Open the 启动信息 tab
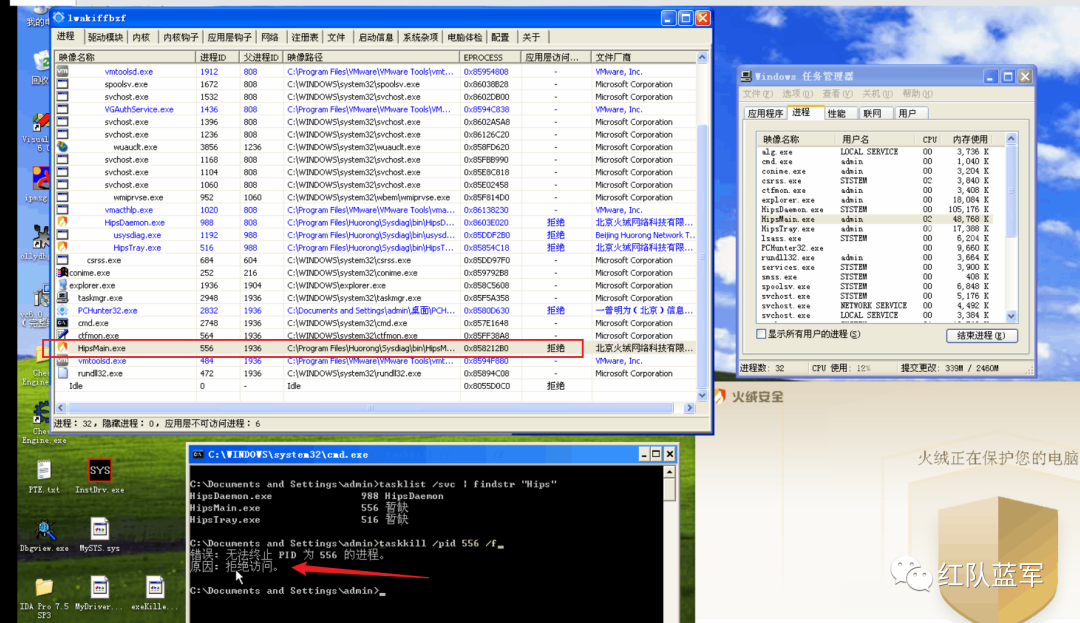 coord(375,37)
